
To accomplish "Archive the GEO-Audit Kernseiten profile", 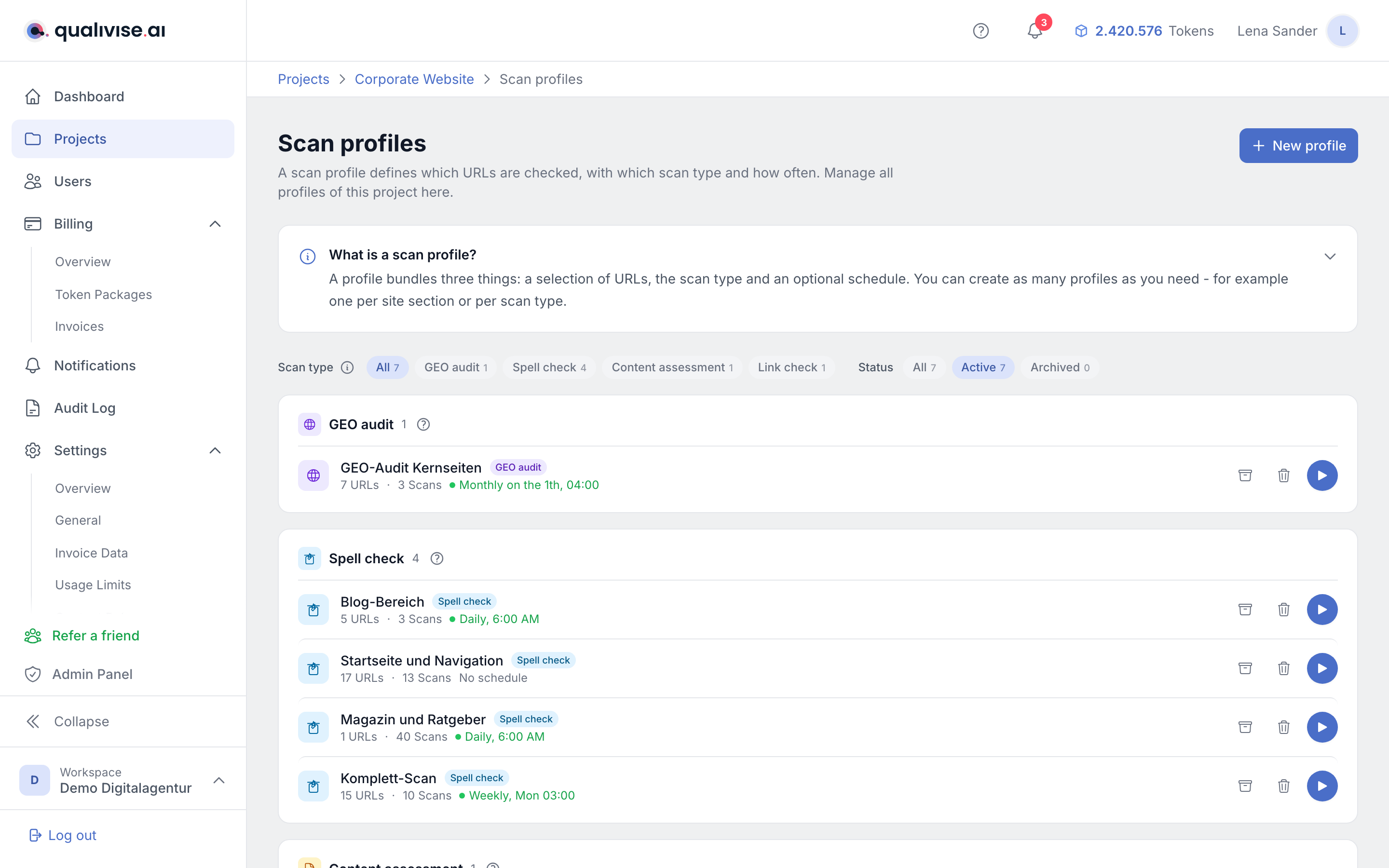I will [x=1245, y=475].
